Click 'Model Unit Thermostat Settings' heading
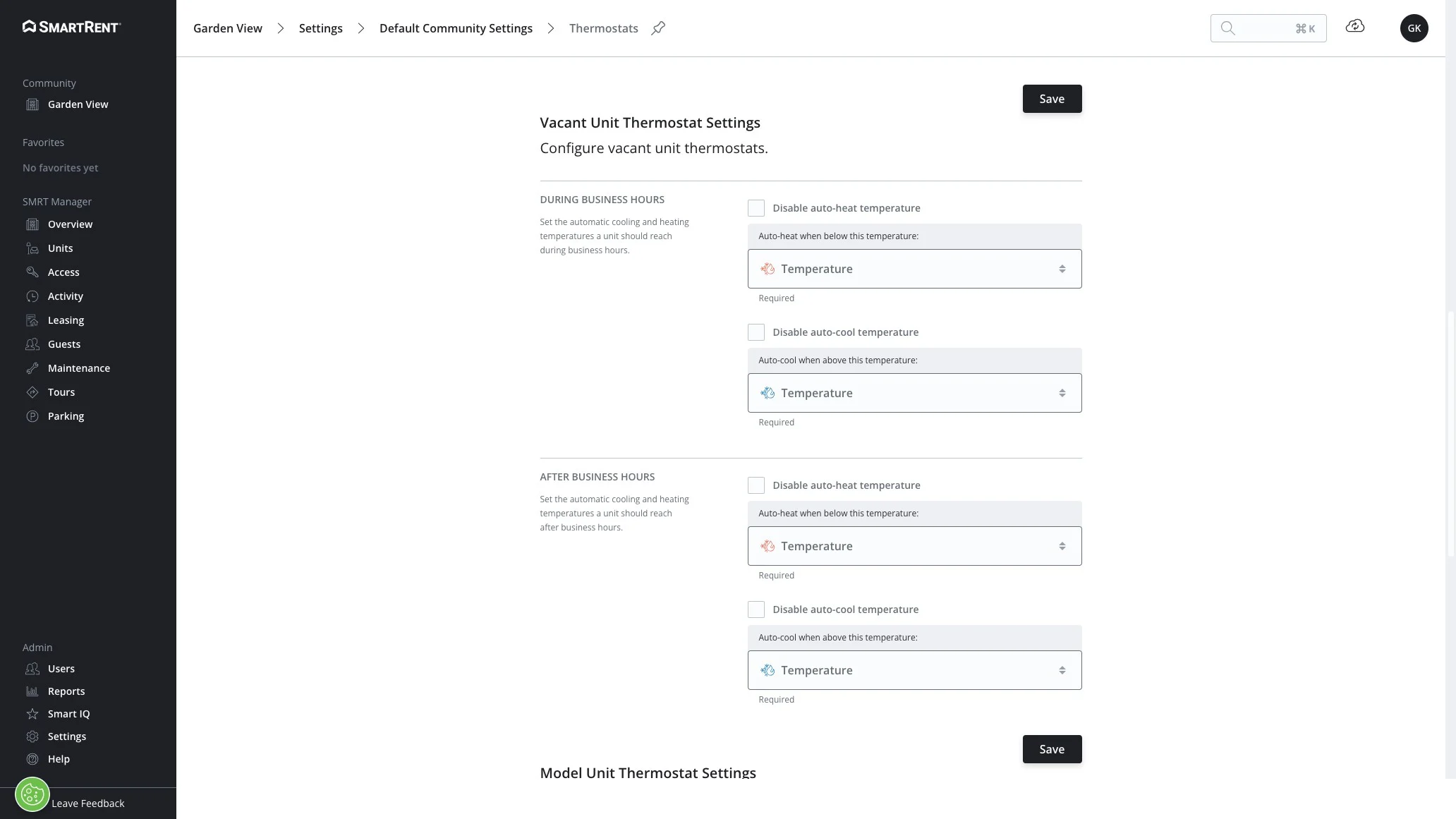1456x819 pixels. tap(648, 772)
